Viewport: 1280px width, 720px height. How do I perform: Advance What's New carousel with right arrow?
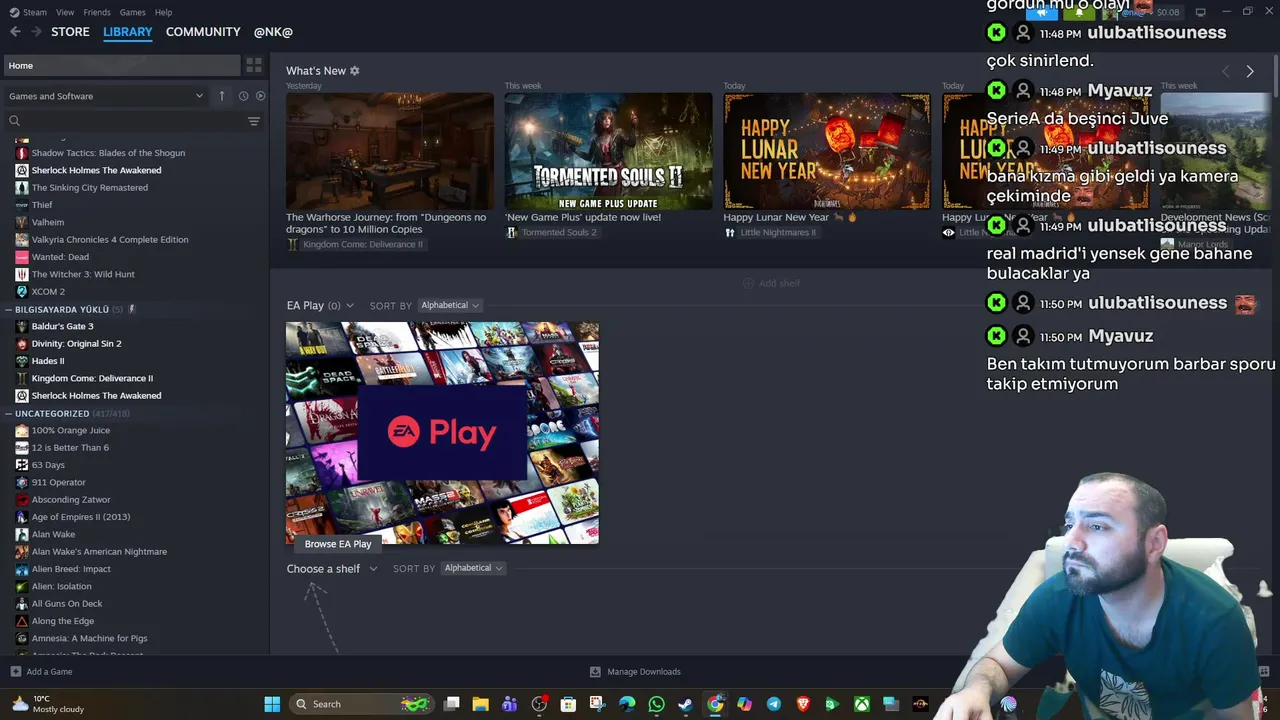1250,71
